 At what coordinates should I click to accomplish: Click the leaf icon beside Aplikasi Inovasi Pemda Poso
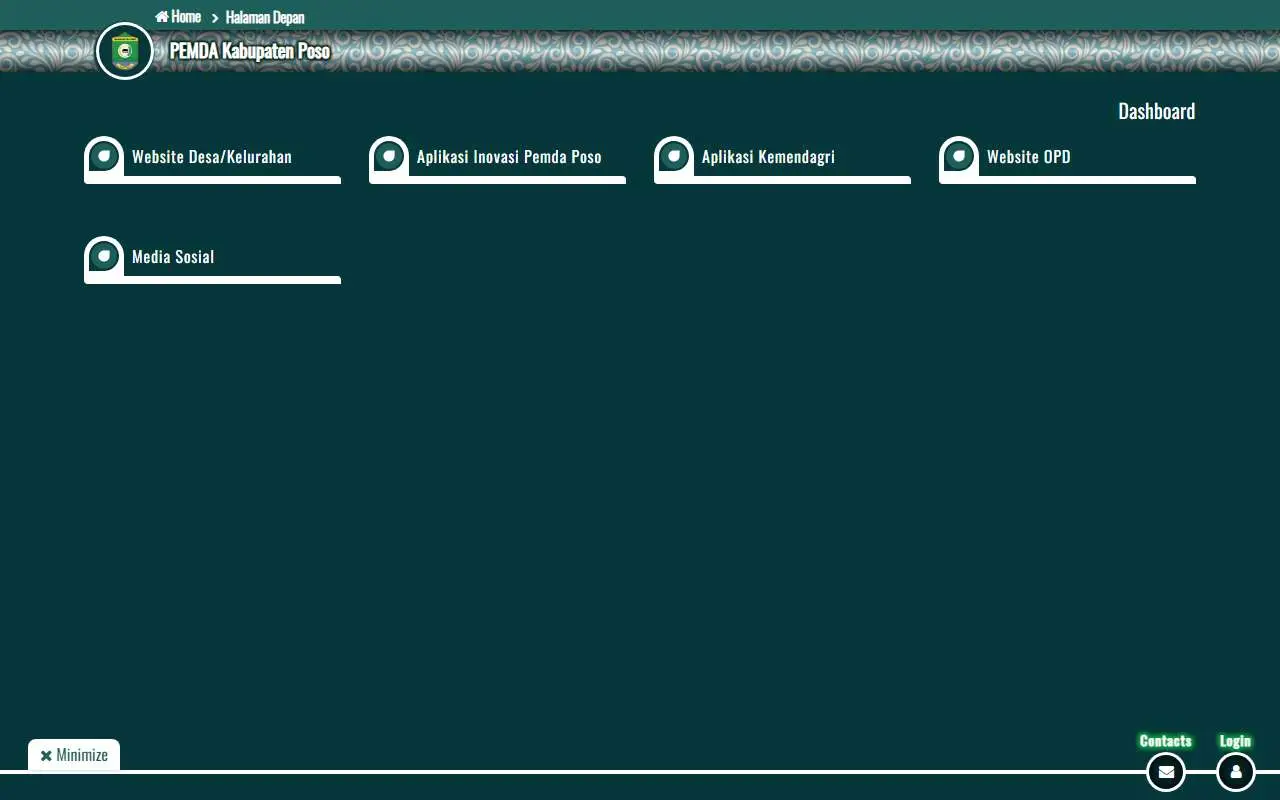(389, 157)
